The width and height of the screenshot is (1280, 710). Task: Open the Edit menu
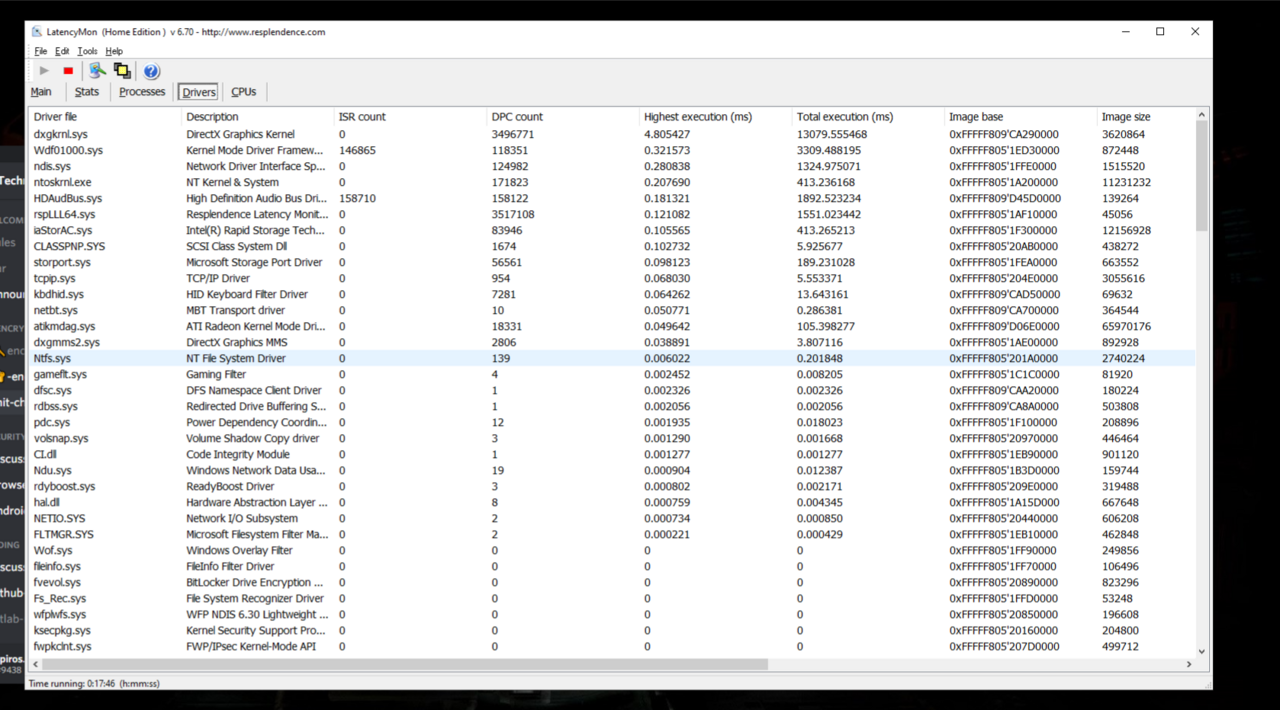(x=62, y=51)
